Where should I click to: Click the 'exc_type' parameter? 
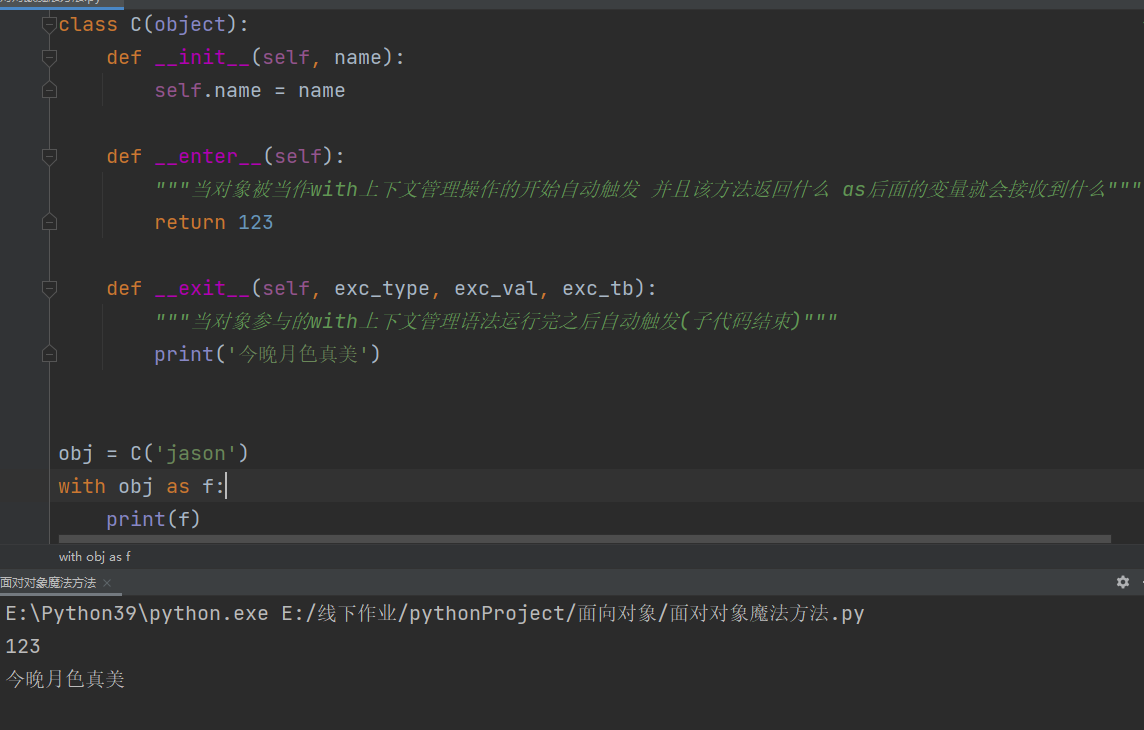click(x=382, y=289)
